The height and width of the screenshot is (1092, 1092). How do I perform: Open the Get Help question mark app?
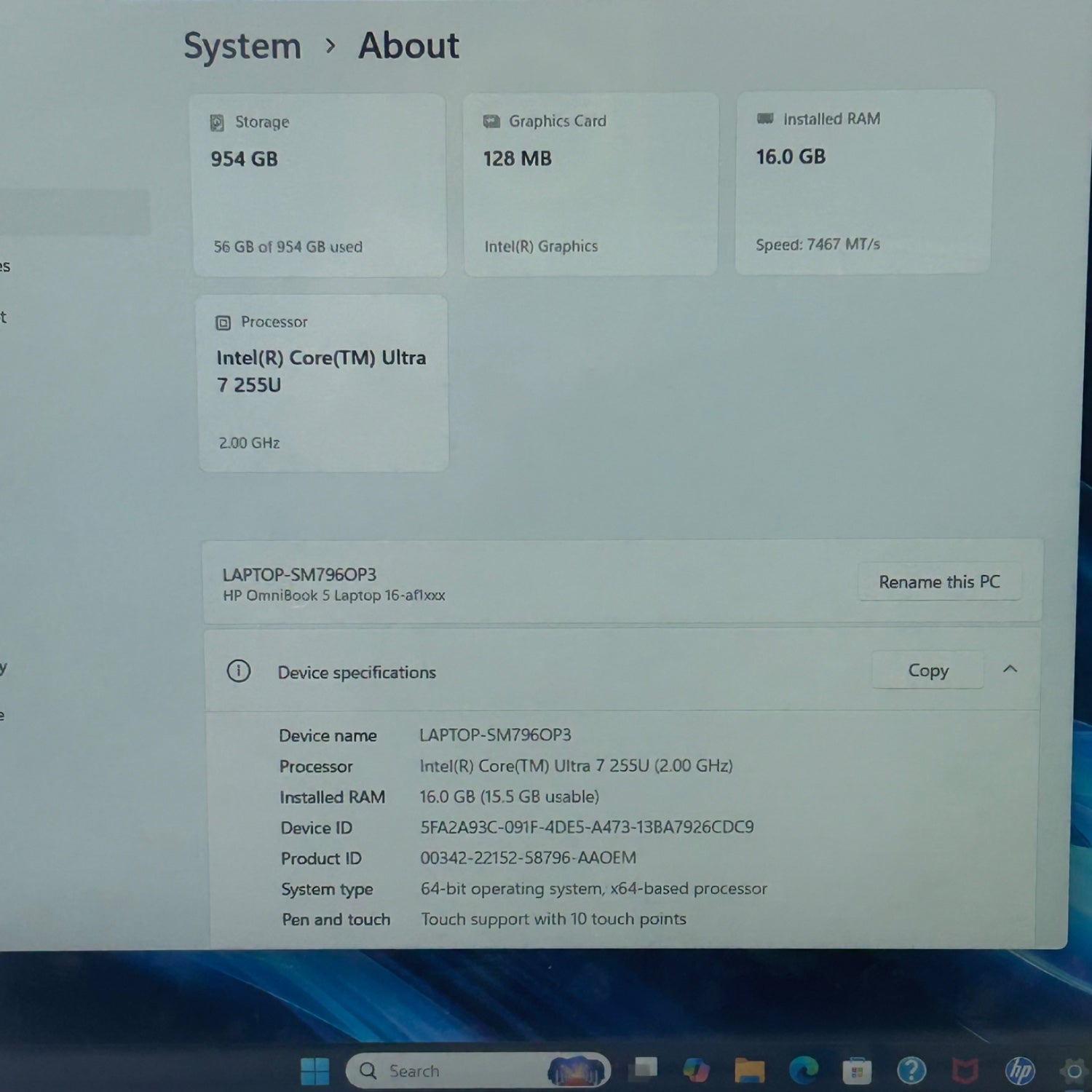point(911,1070)
